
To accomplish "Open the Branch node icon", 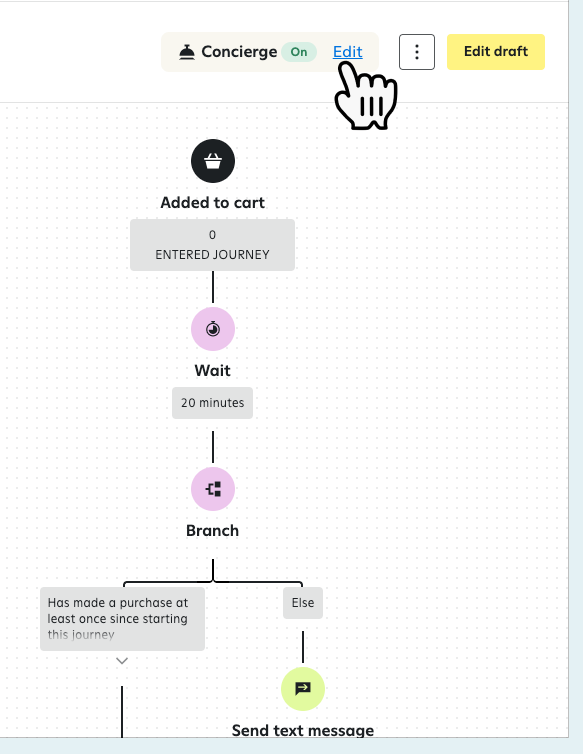I will point(213,489).
